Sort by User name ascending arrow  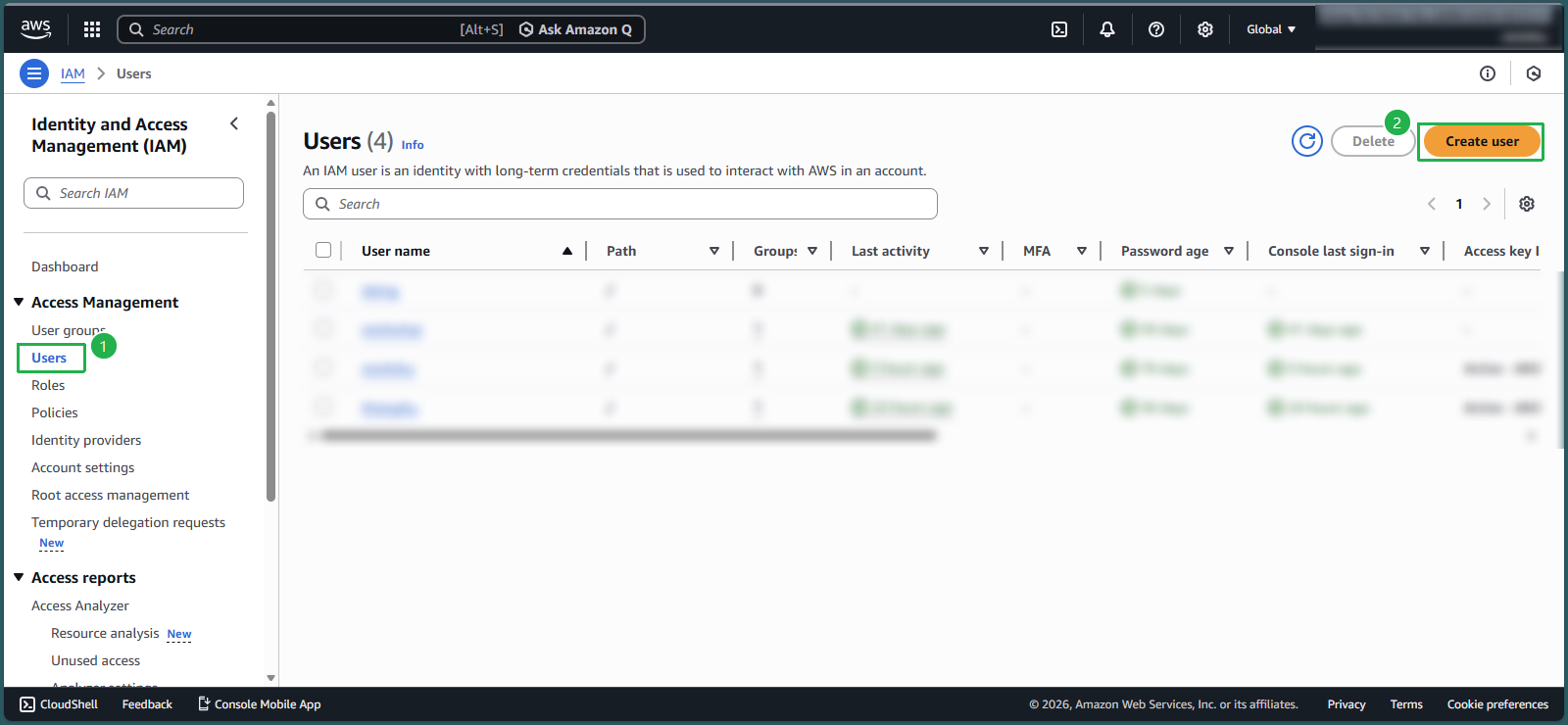[567, 251]
